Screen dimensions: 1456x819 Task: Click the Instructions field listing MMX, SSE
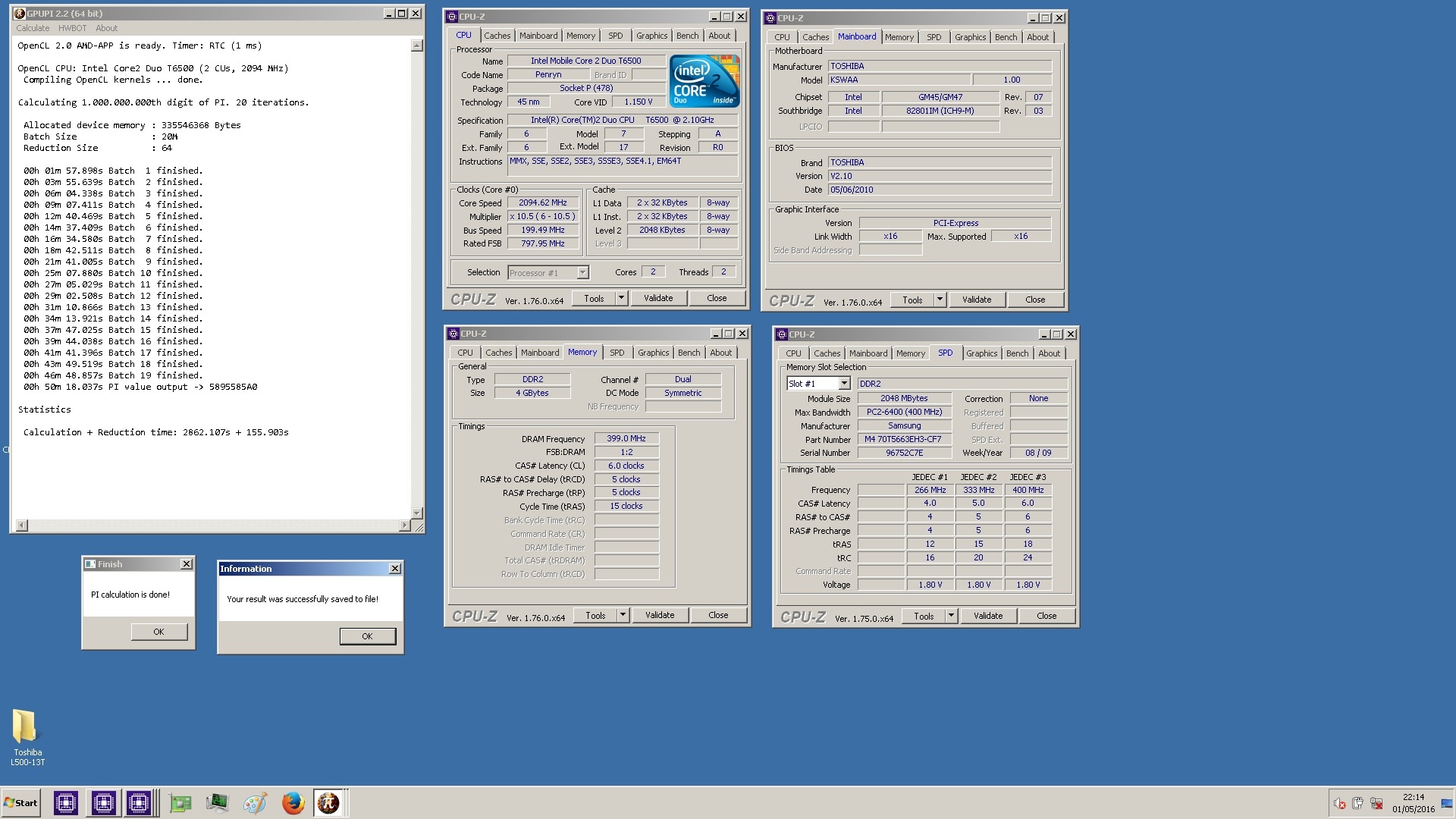click(x=623, y=165)
